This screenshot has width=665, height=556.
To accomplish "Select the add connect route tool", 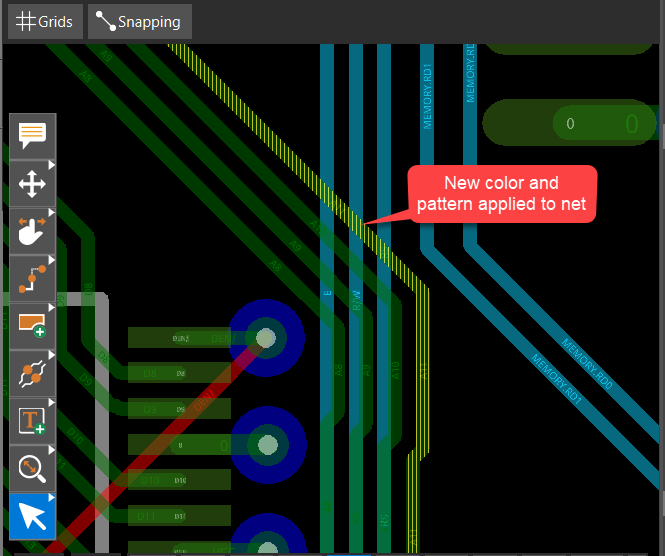I will (33, 279).
